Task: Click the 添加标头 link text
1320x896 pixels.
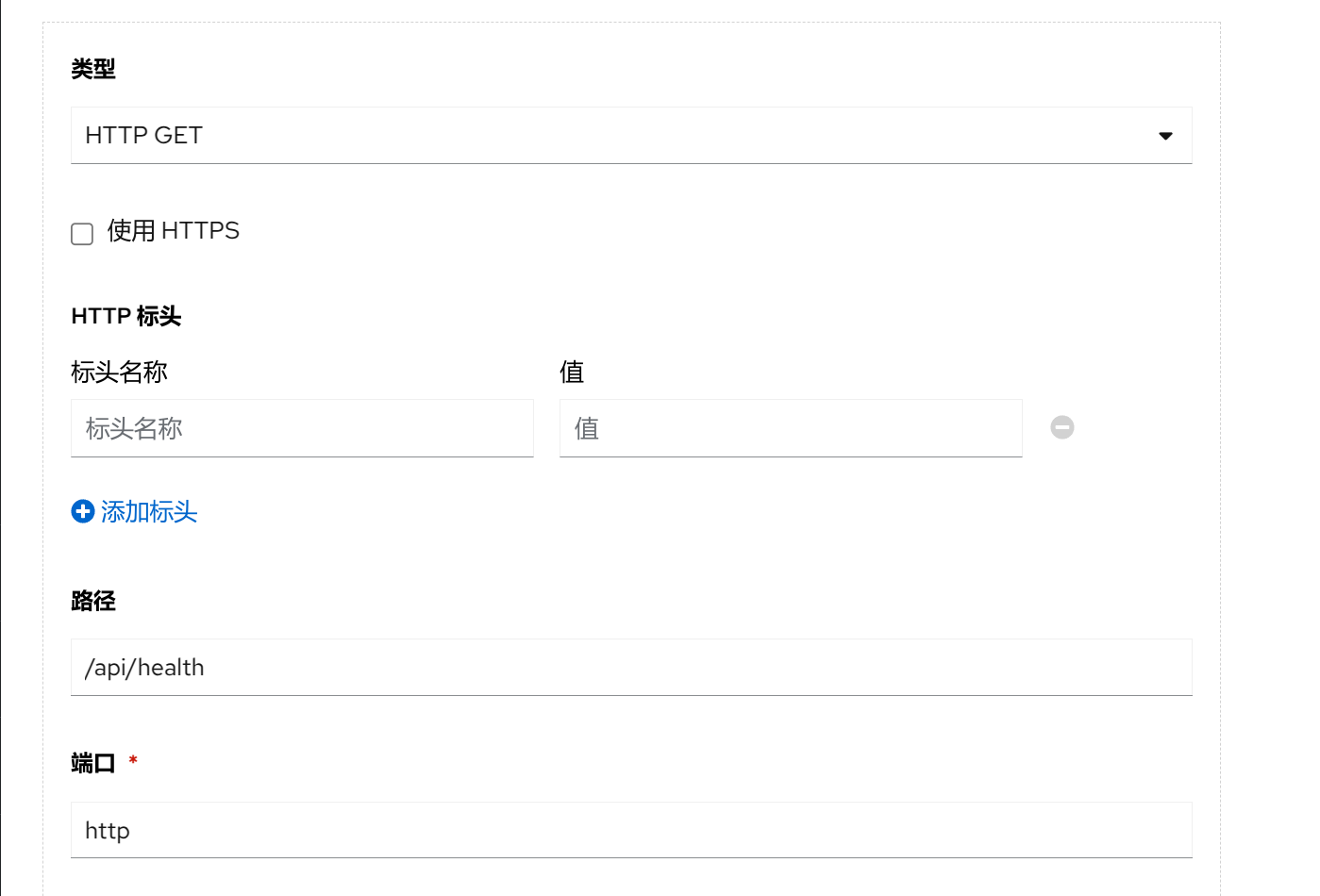Action: point(149,511)
